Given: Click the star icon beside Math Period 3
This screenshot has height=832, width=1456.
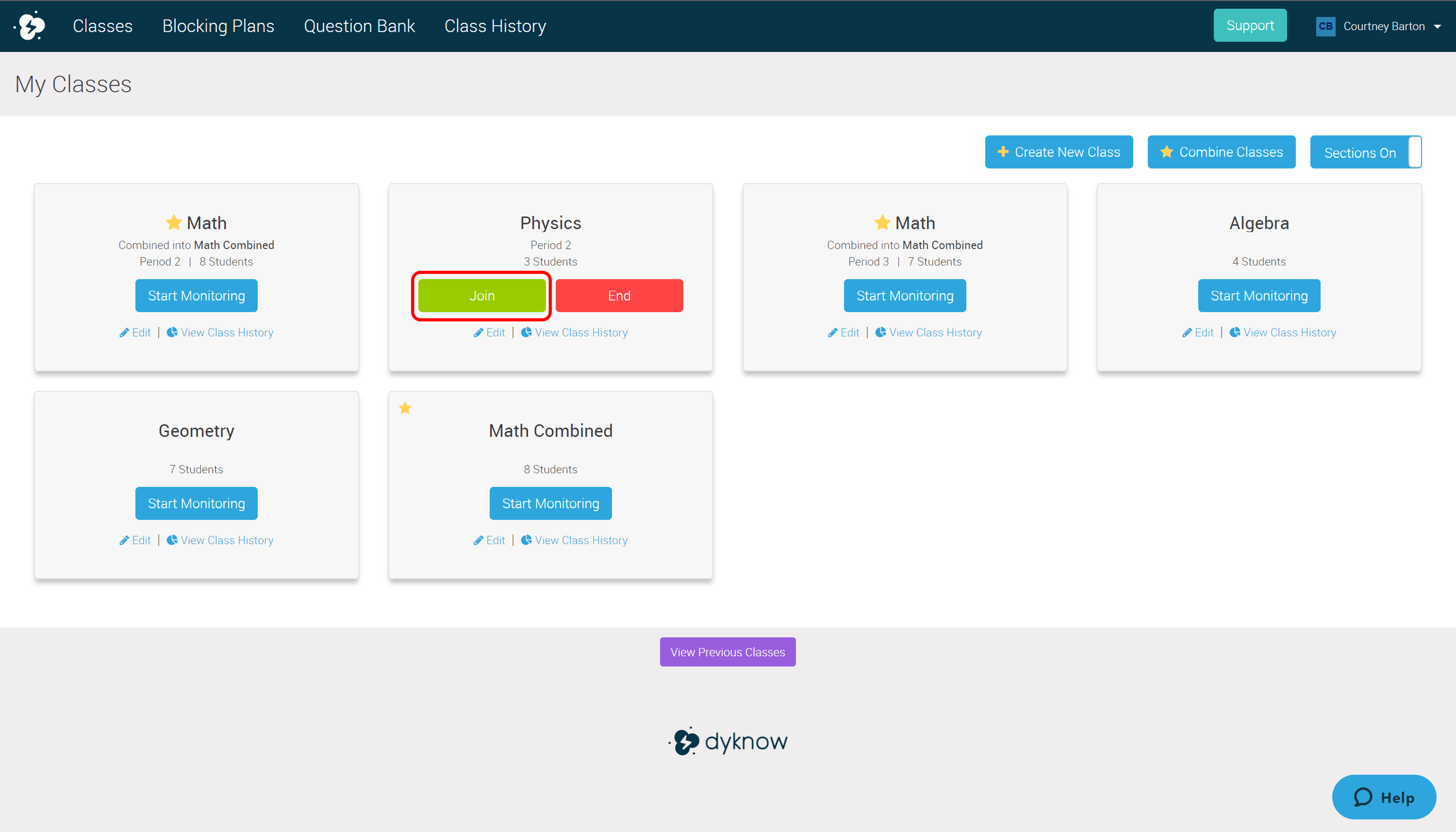Looking at the screenshot, I should [x=882, y=222].
